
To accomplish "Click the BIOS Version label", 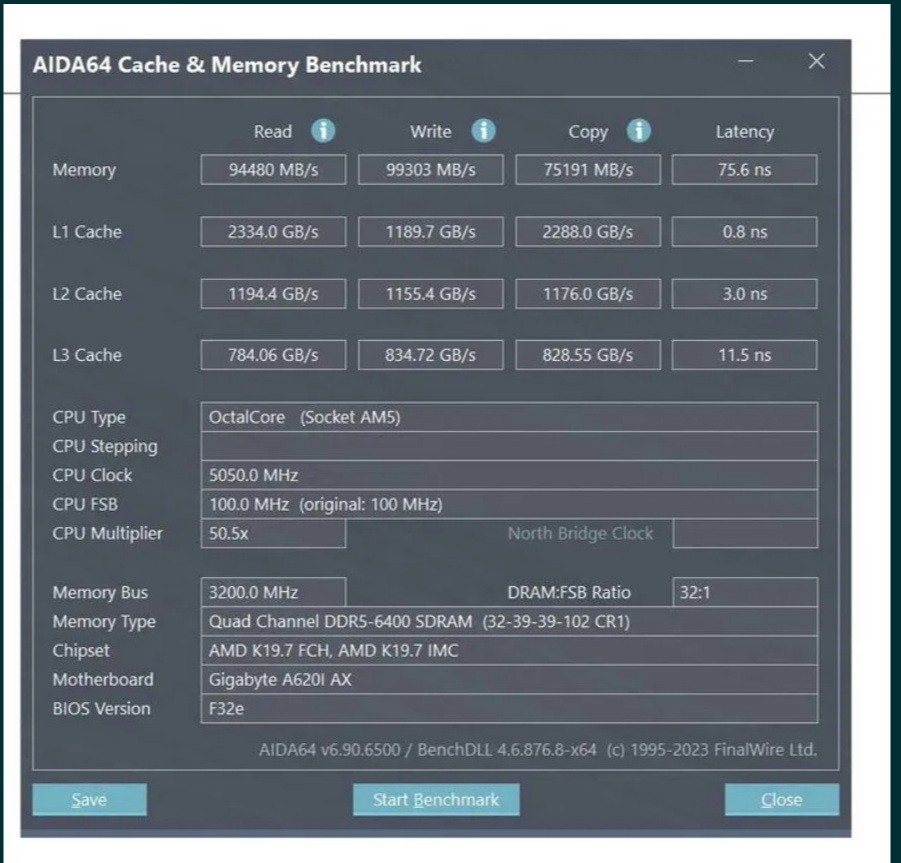I will 102,708.
